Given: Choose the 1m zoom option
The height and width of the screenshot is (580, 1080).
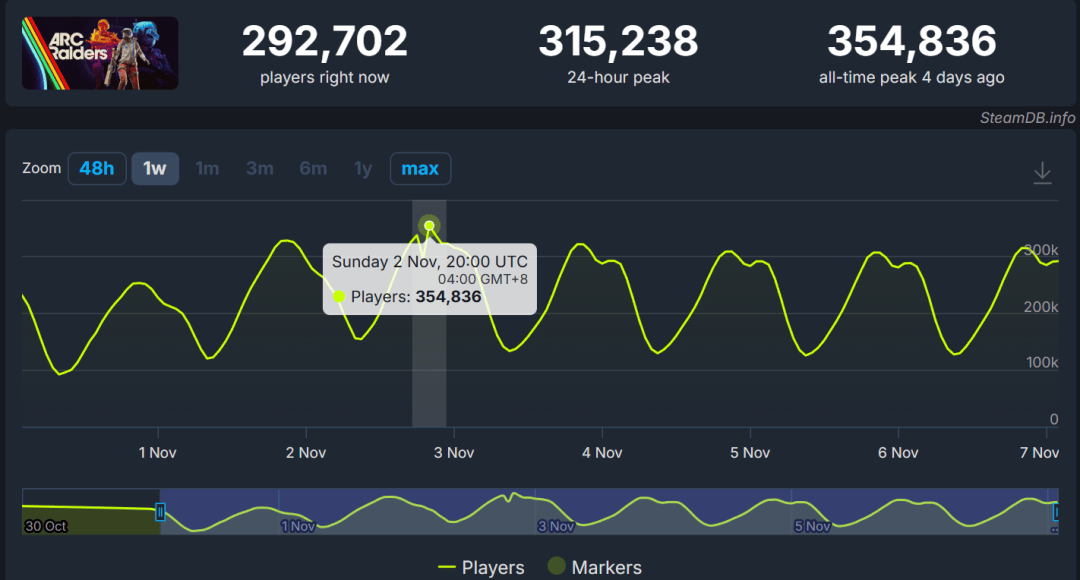Looking at the screenshot, I should tap(207, 168).
